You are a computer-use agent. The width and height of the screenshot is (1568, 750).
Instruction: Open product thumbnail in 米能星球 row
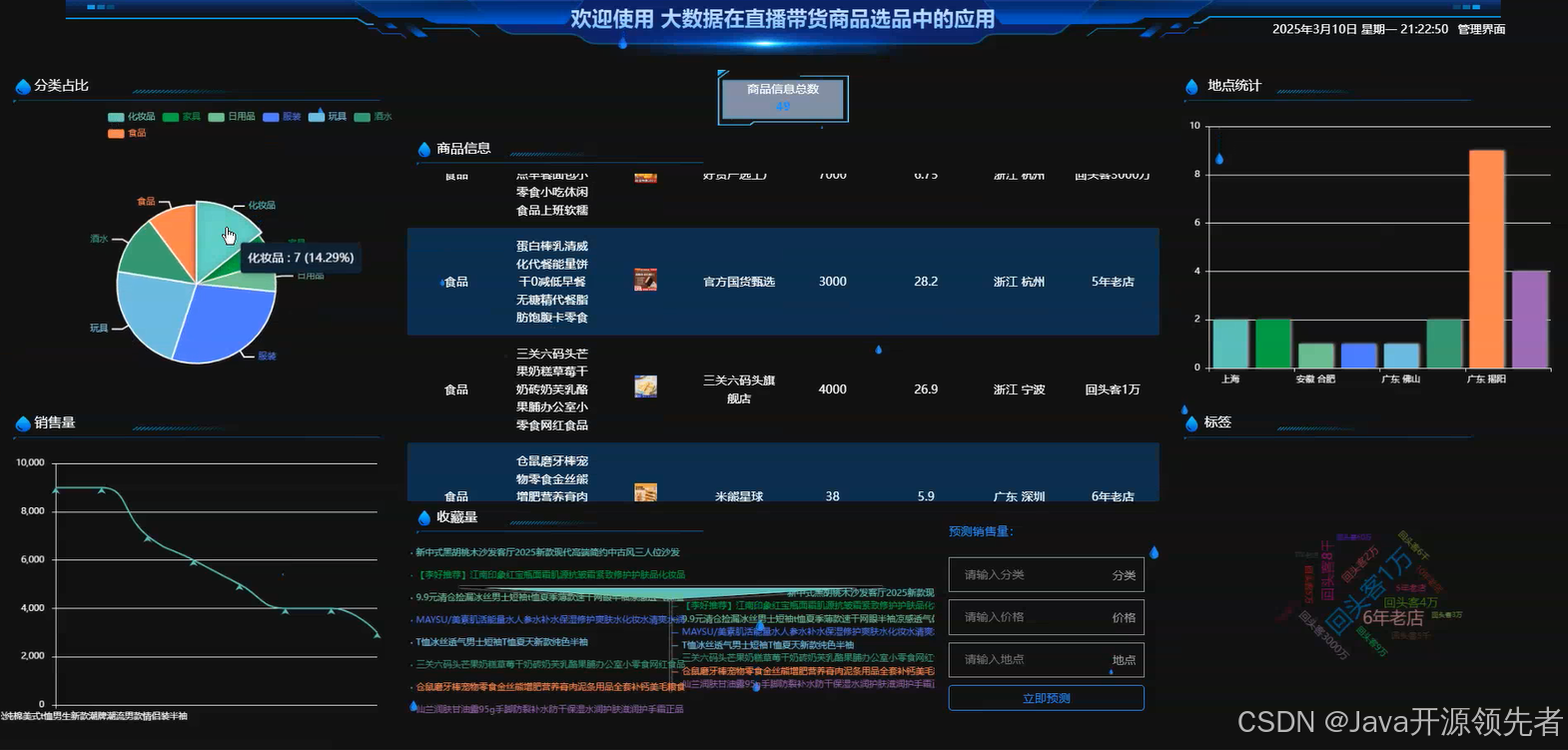(645, 492)
